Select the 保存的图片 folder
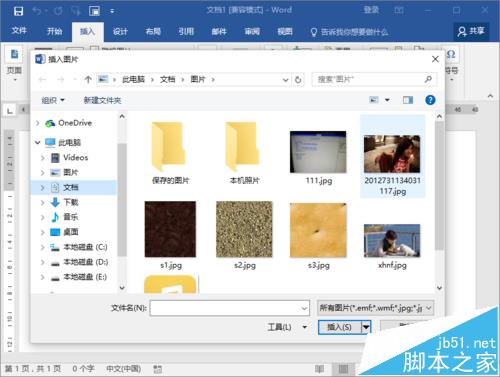Image resolution: width=500 pixels, height=377 pixels. click(x=170, y=153)
